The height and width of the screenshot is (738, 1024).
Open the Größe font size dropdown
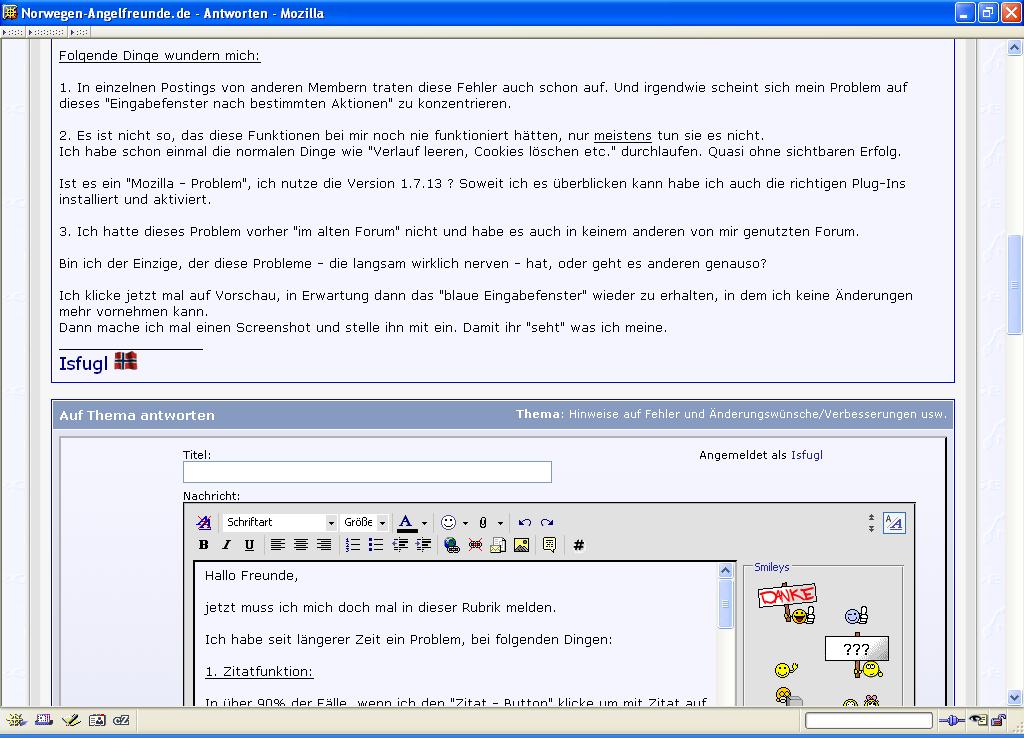(x=364, y=523)
